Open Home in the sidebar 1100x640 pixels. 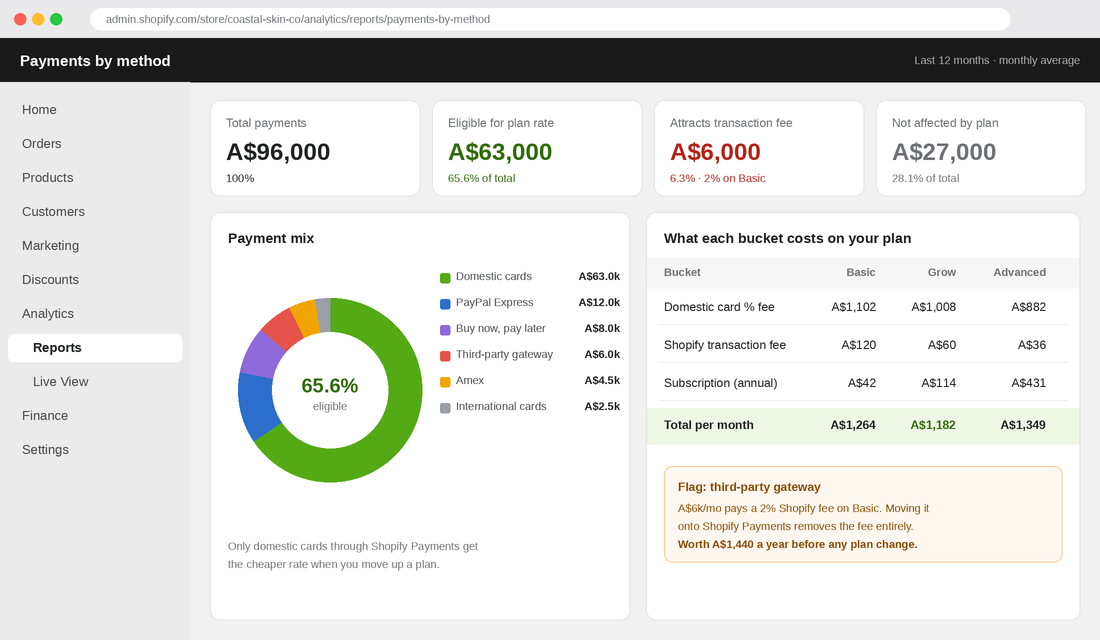click(39, 109)
